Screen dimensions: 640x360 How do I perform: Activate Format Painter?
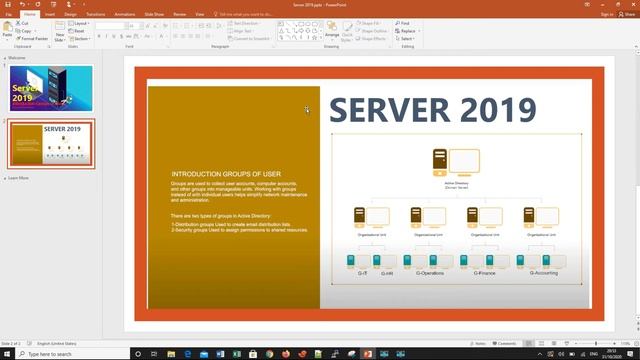[x=32, y=38]
